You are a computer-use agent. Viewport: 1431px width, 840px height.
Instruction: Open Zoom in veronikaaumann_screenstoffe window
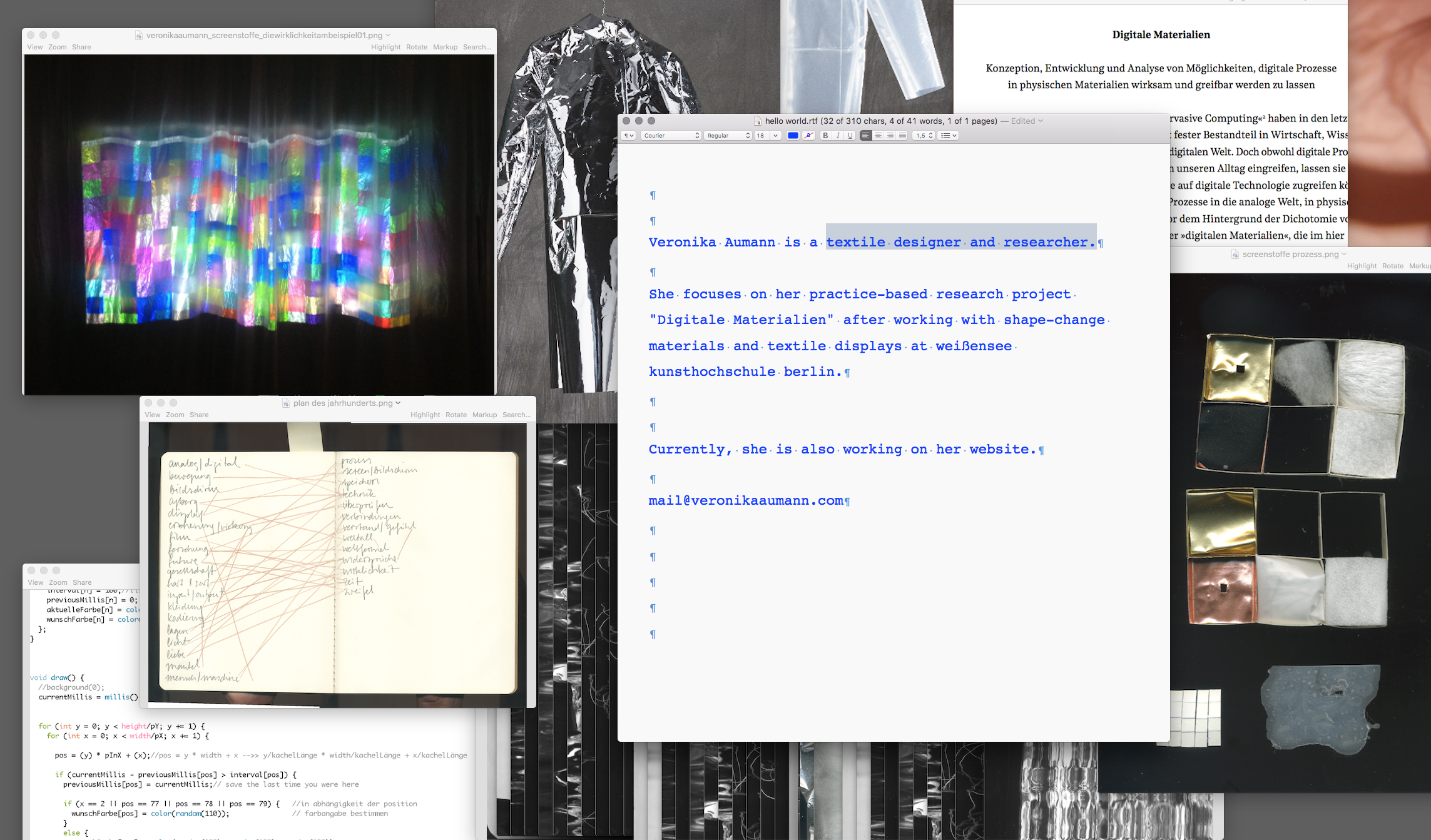58,47
